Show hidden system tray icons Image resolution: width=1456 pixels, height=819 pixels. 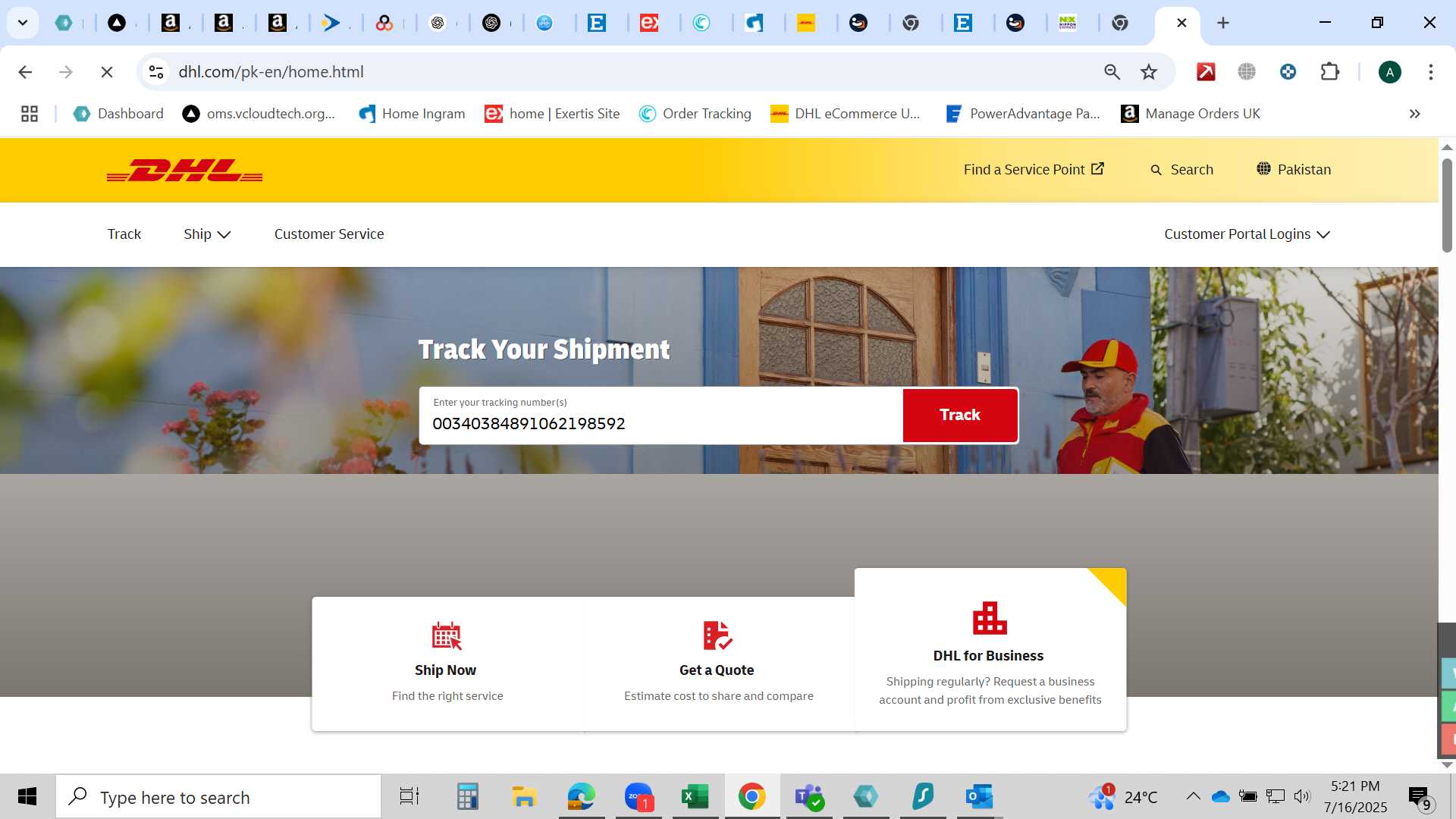[x=1193, y=796]
